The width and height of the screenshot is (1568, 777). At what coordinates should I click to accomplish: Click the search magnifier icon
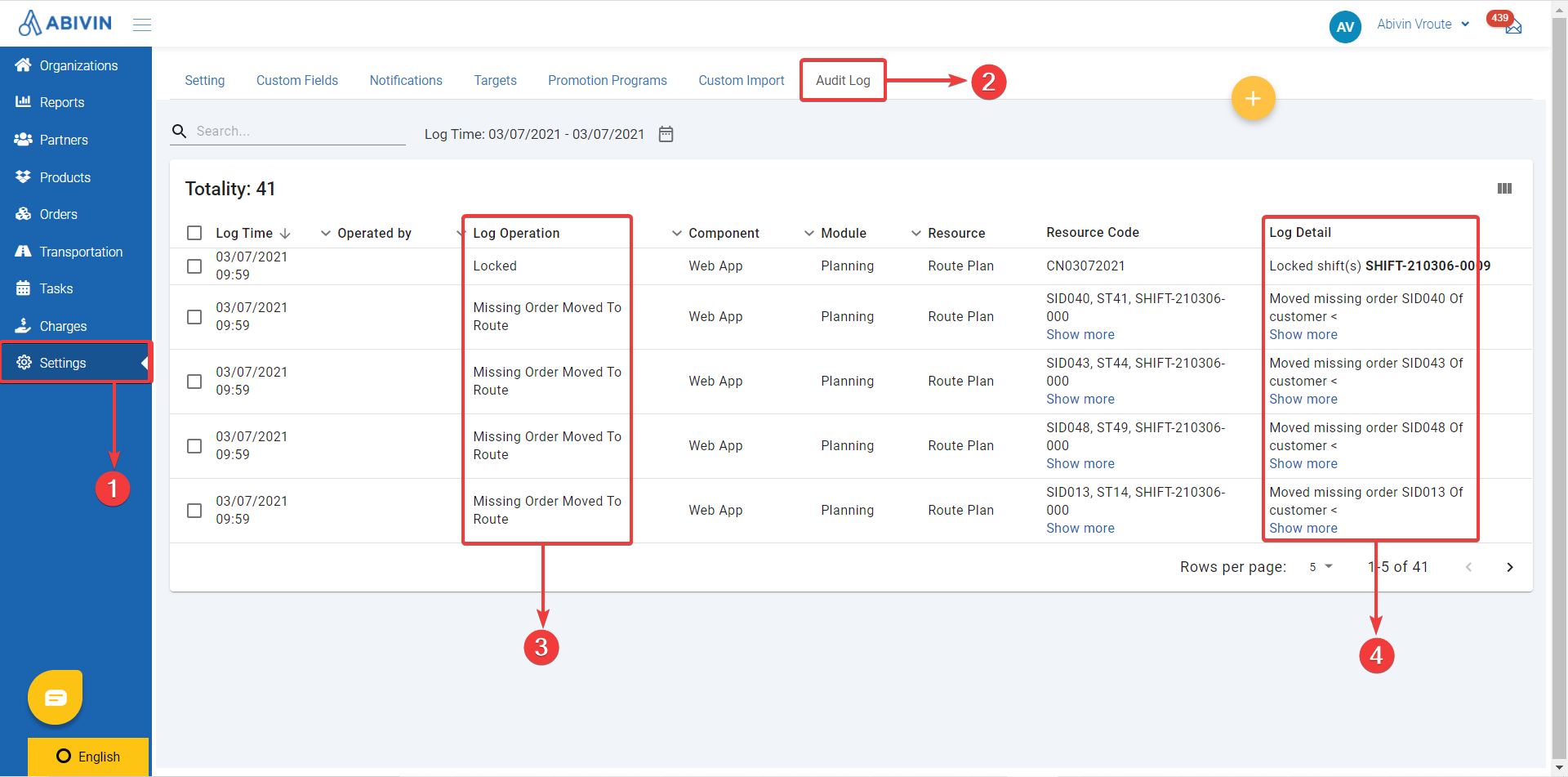click(180, 131)
